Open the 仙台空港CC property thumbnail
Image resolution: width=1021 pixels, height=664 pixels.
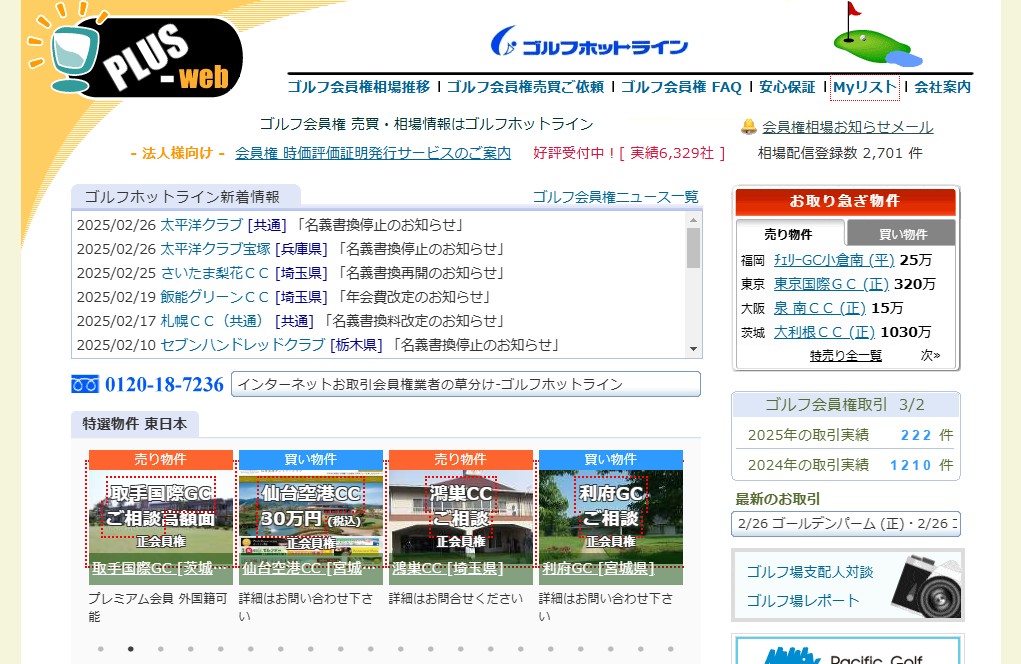(311, 515)
